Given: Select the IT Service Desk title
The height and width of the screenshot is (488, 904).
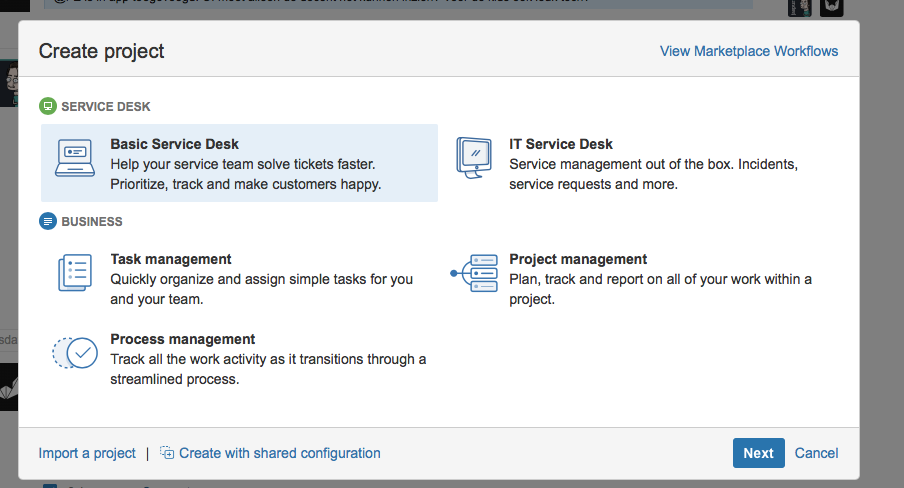Looking at the screenshot, I should click(x=560, y=144).
